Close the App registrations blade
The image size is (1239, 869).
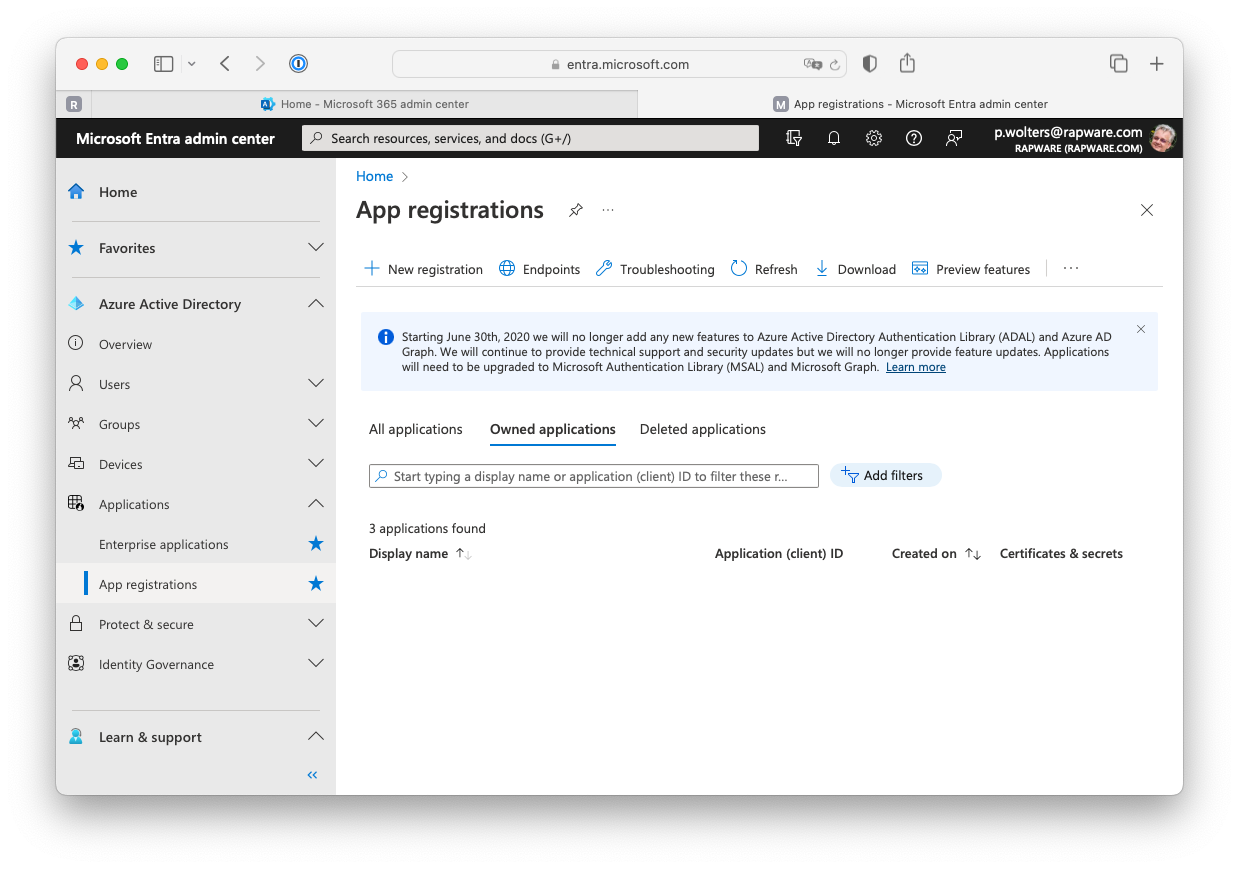[1147, 210]
